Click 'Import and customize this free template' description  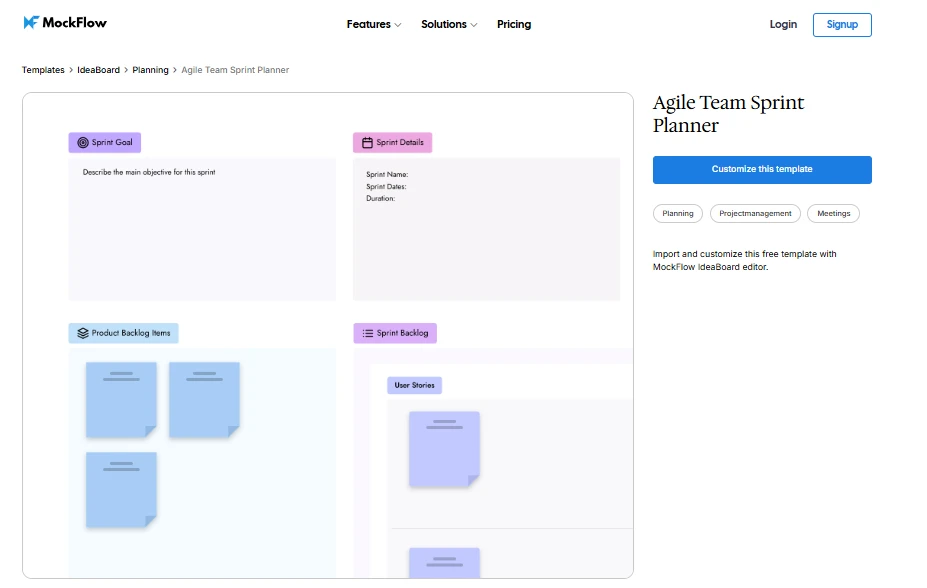click(x=744, y=261)
